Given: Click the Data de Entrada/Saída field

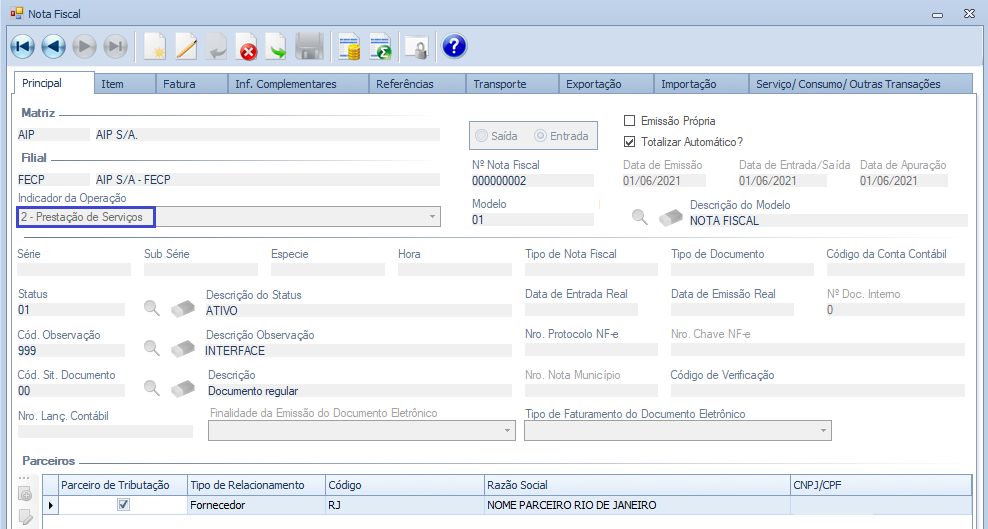Looking at the screenshot, I should point(782,181).
